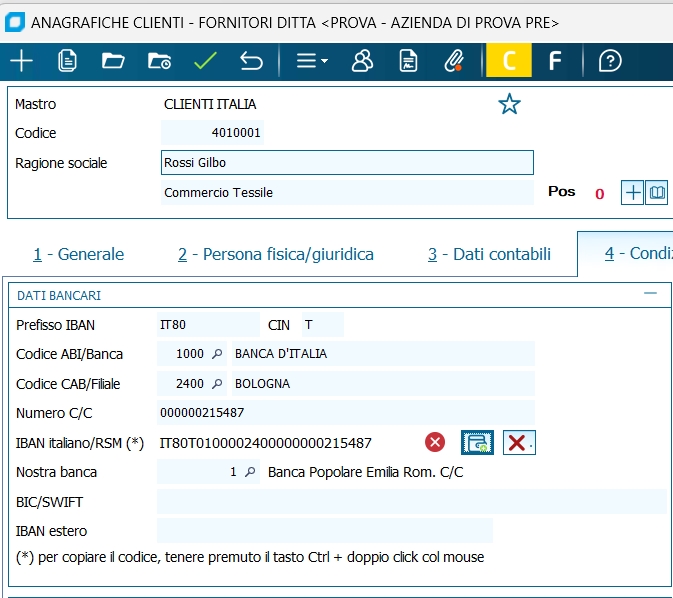The width and height of the screenshot is (673, 598).
Task: Click the red error circle next to IBAN
Action: [435, 442]
